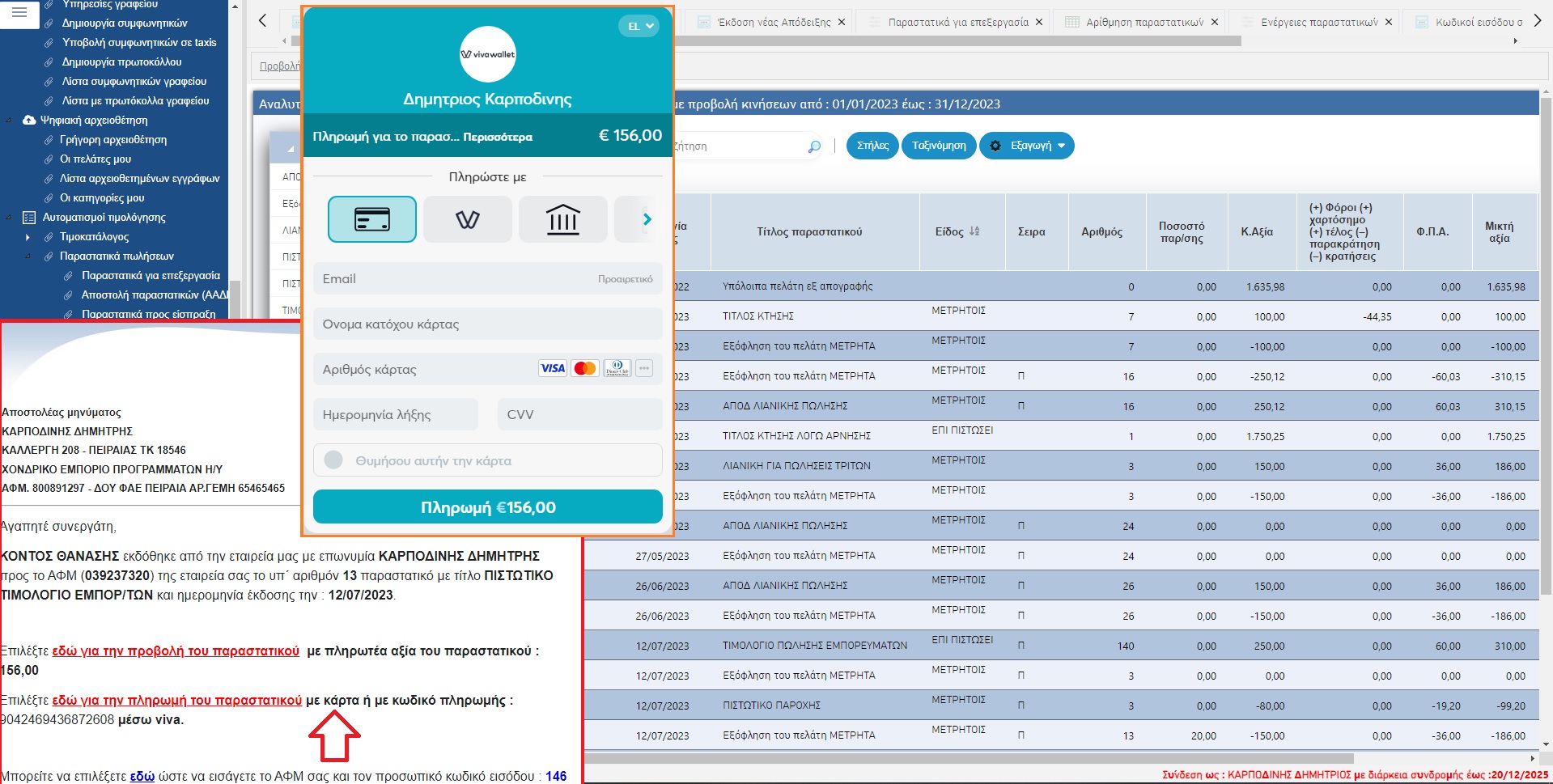Collapse the Ψηφιακή αρχειοθέτηση tree node

[x=9, y=121]
